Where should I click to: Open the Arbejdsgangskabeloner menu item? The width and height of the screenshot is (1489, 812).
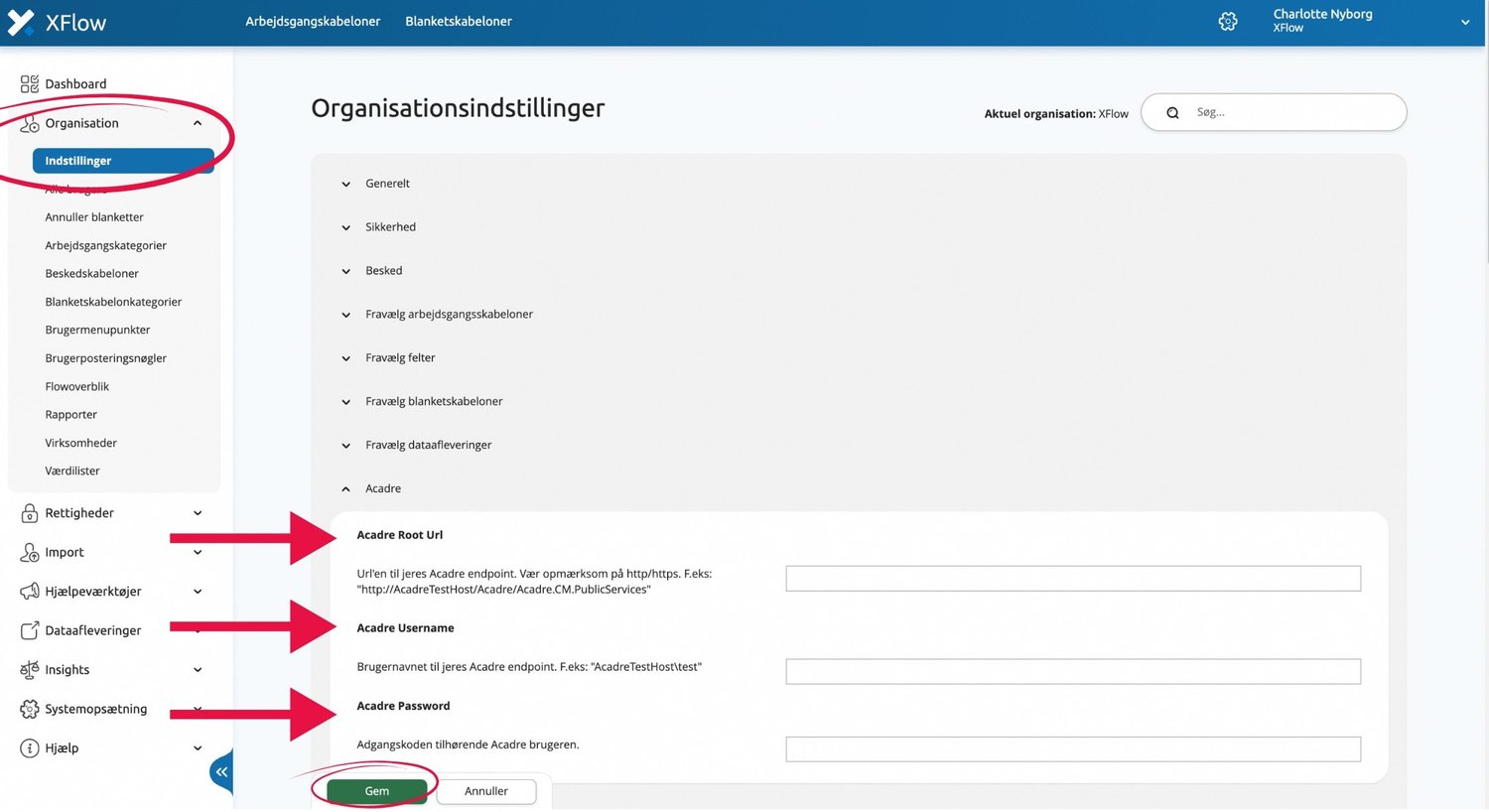pos(313,20)
